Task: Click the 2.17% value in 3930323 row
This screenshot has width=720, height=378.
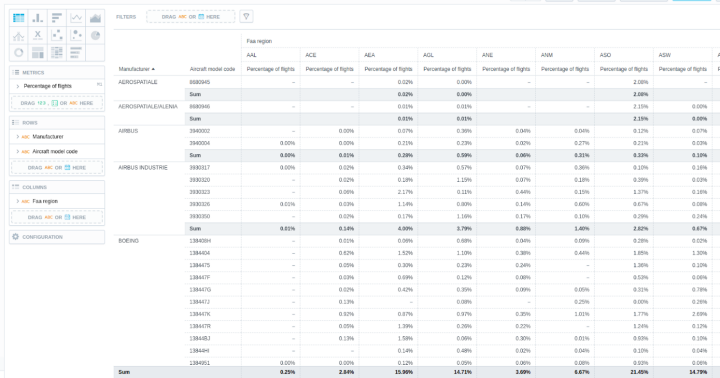Action: coord(405,192)
